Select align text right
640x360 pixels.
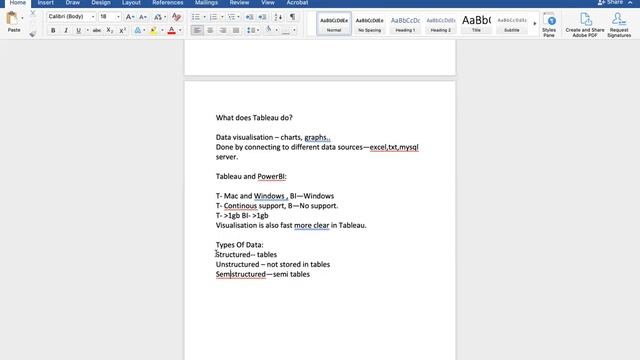(223, 30)
